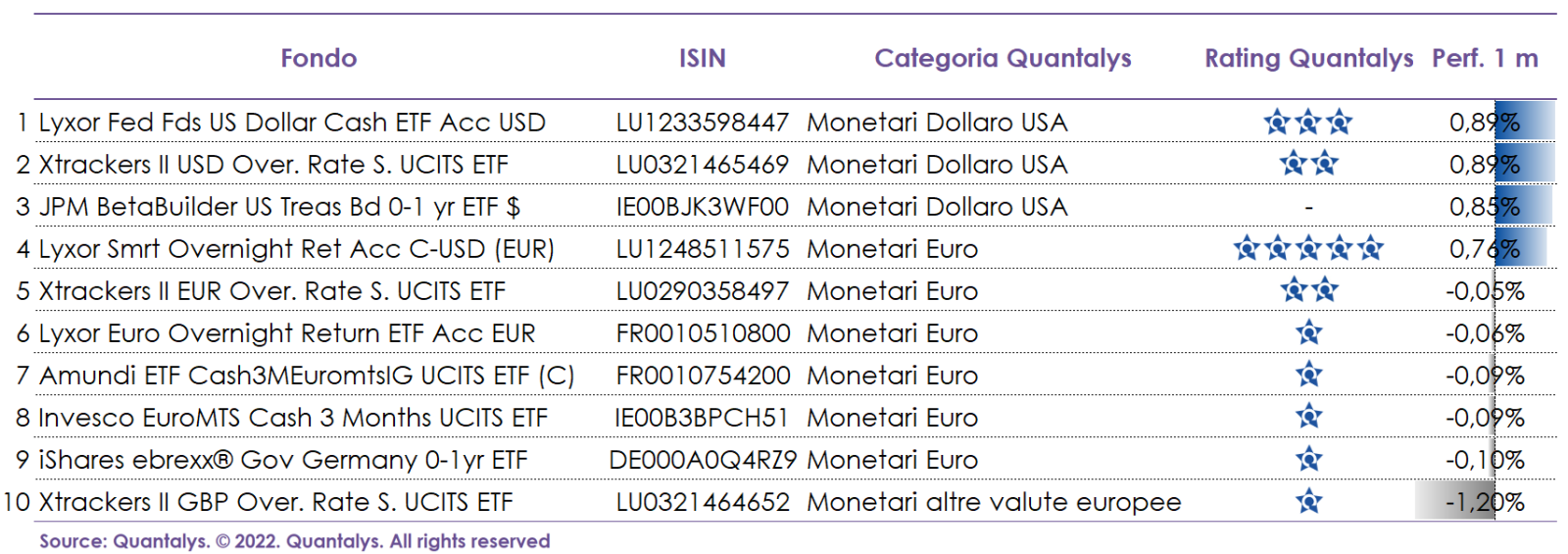This screenshot has height=554, width=1568.
Task: Select the star rating of Amundi ETF Cash3M
Action: pyautogui.click(x=1308, y=375)
